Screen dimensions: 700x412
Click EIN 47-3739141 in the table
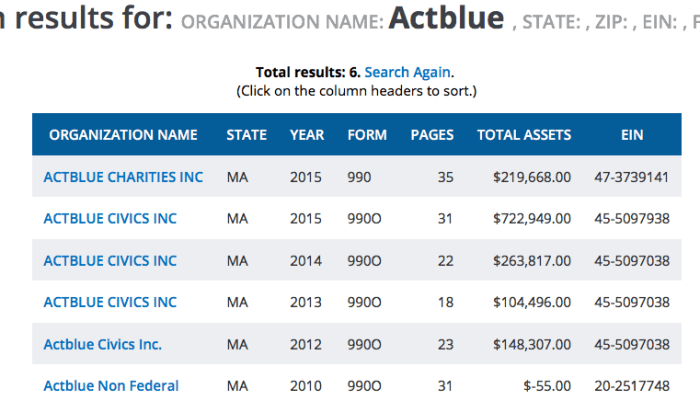pyautogui.click(x=631, y=177)
